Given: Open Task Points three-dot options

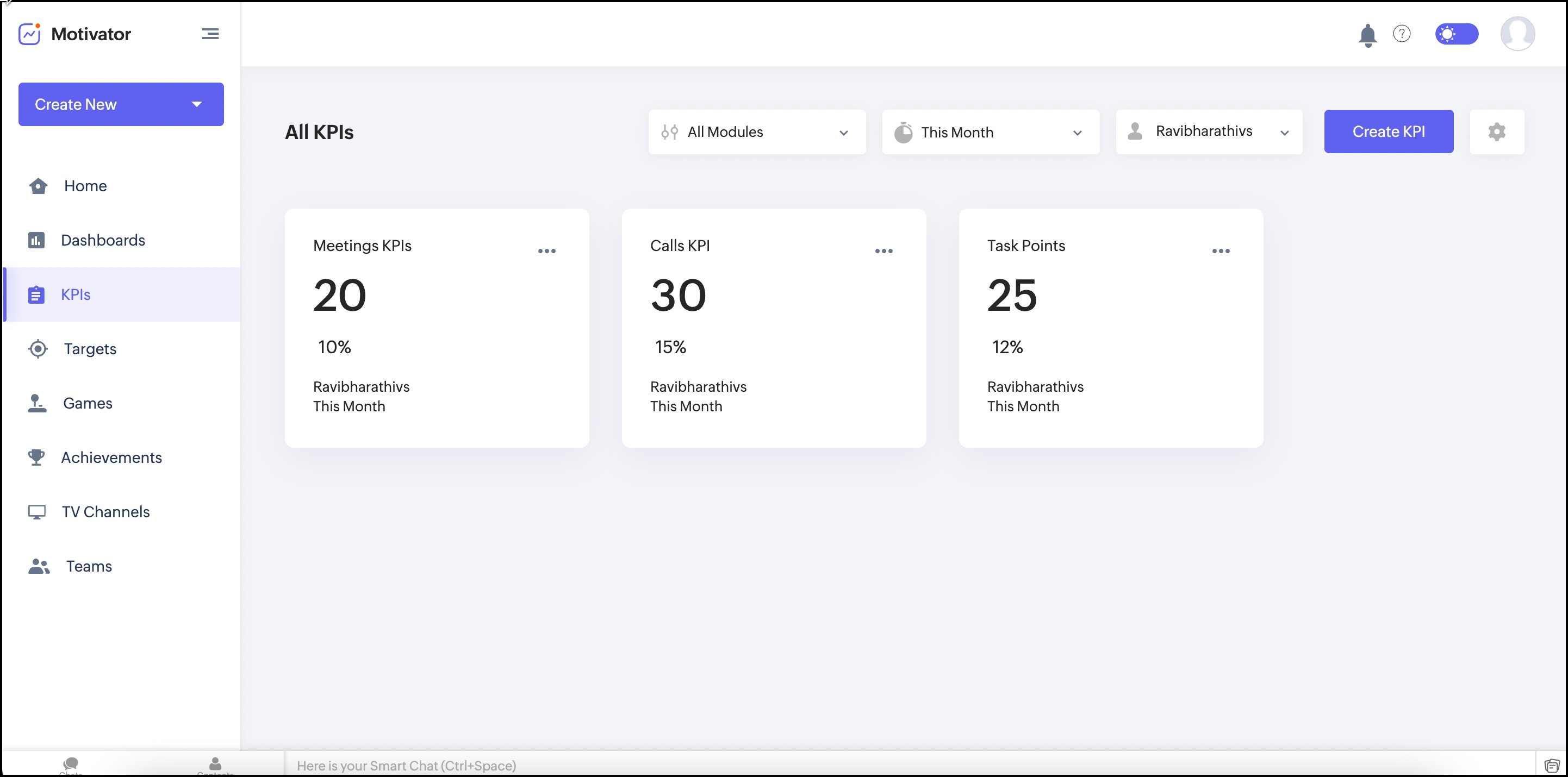Looking at the screenshot, I should pyautogui.click(x=1221, y=250).
